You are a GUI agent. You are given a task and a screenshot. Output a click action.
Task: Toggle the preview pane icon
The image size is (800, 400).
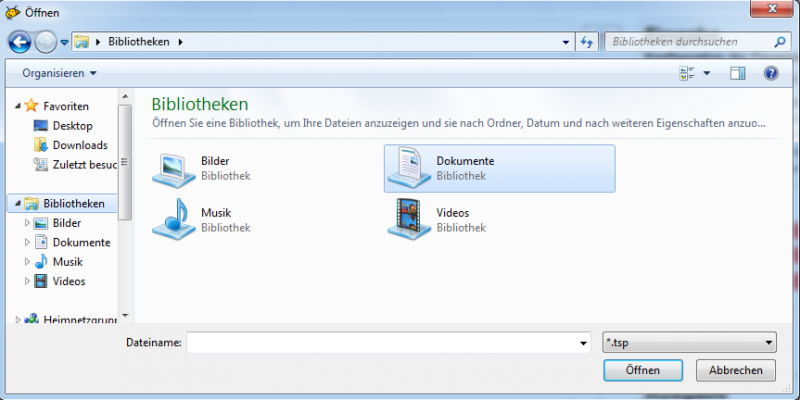click(738, 73)
